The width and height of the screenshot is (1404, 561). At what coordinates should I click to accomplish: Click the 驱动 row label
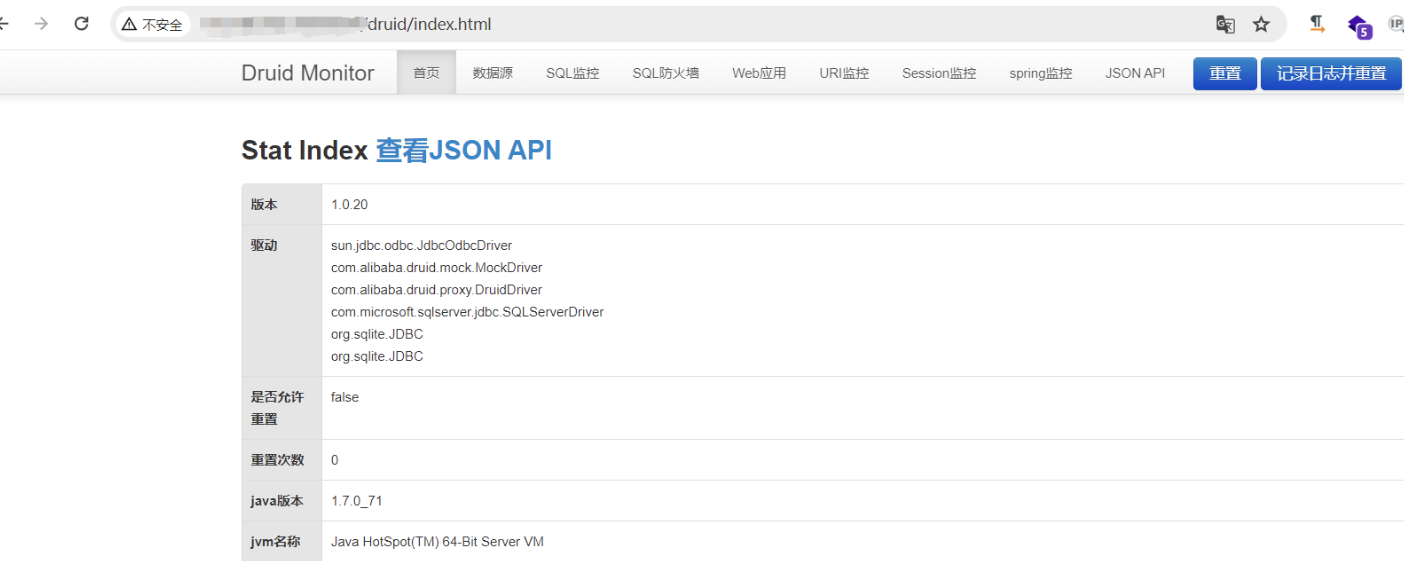point(264,245)
